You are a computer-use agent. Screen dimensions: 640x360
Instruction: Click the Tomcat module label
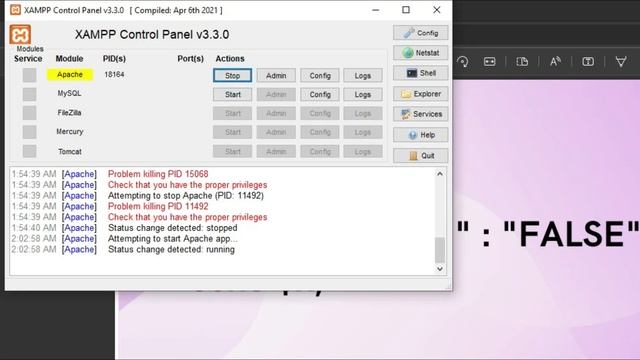[70, 151]
